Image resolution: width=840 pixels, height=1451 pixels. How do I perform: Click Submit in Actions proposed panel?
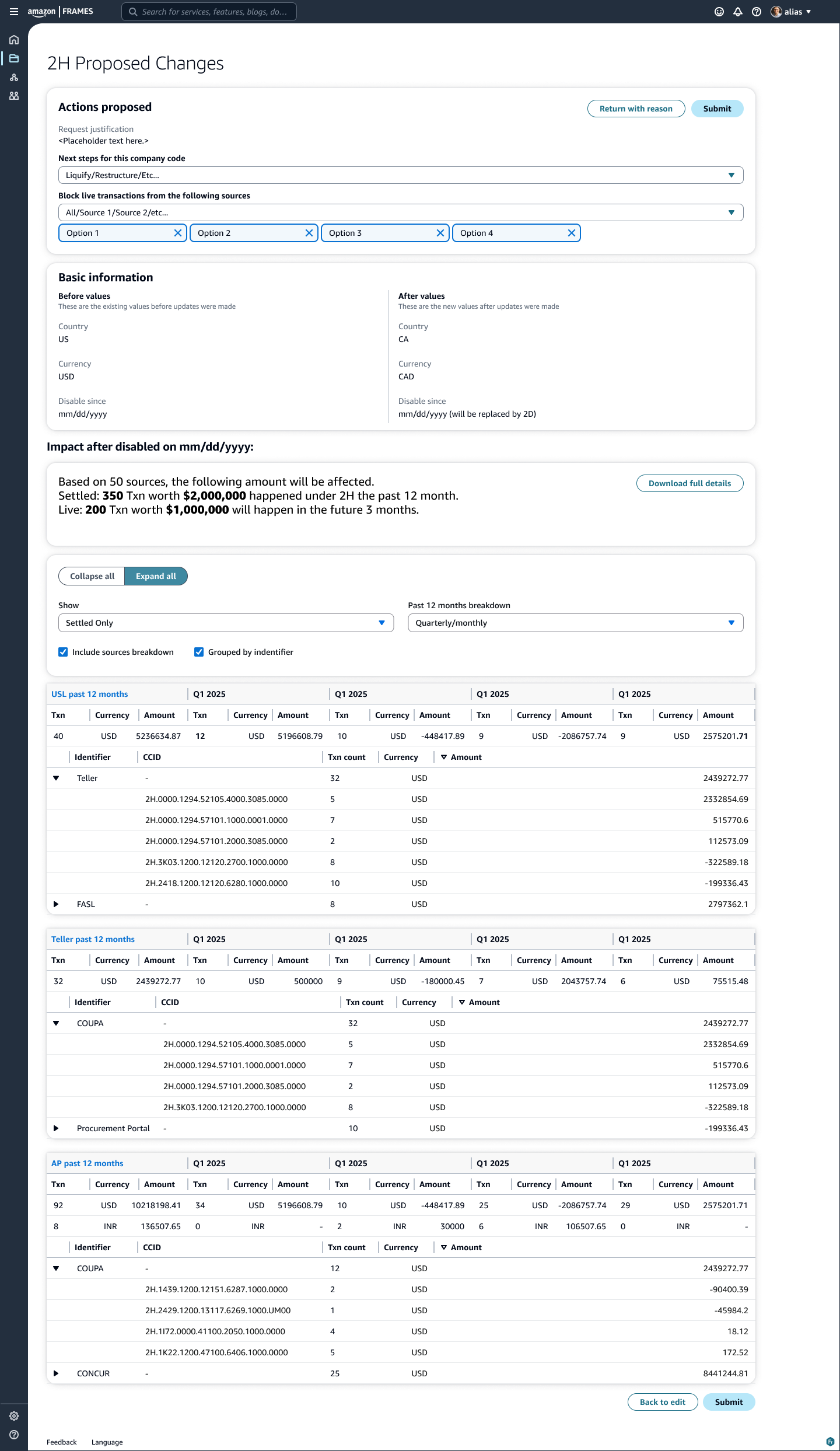click(717, 109)
